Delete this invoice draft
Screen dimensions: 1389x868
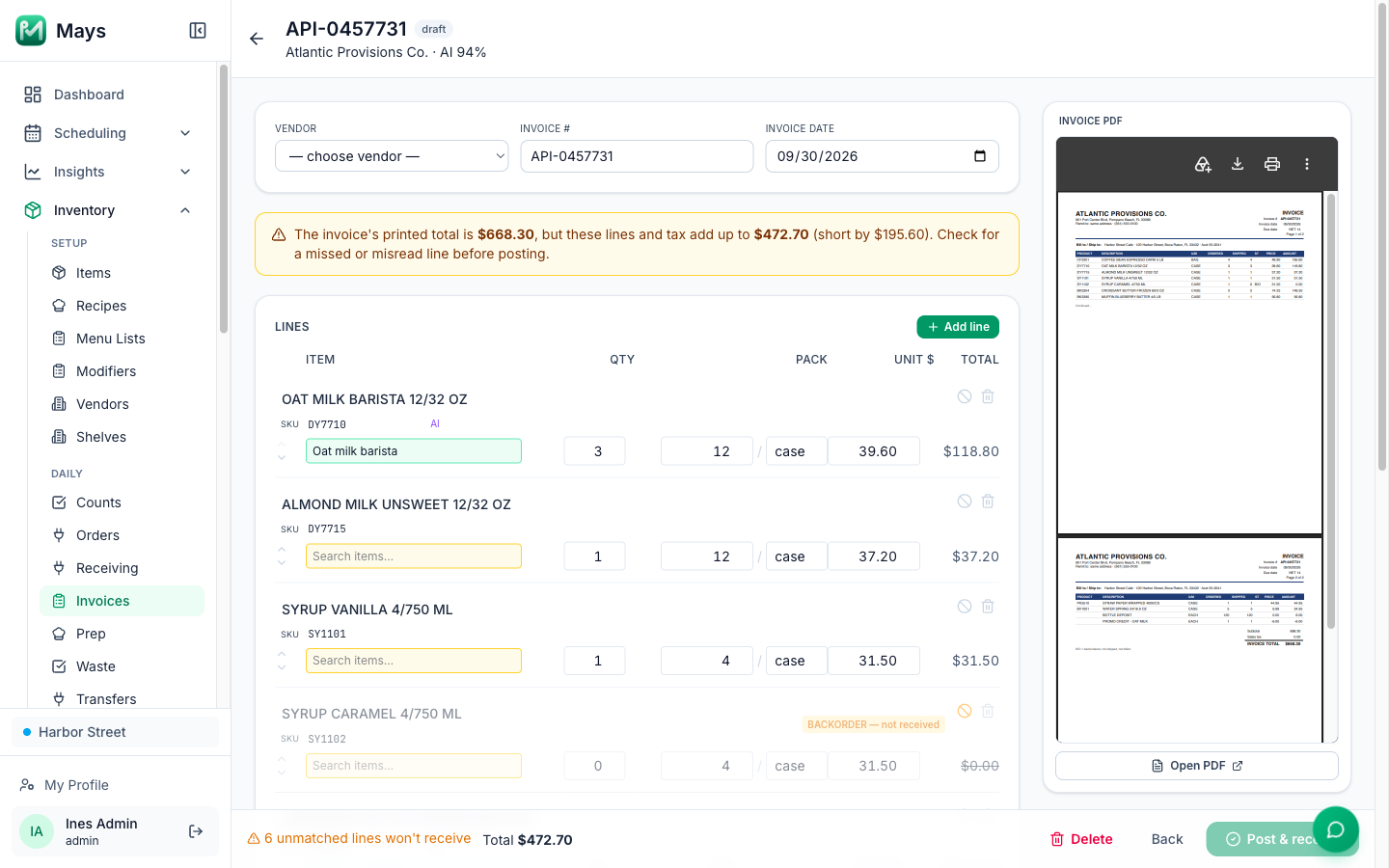pos(1081,839)
